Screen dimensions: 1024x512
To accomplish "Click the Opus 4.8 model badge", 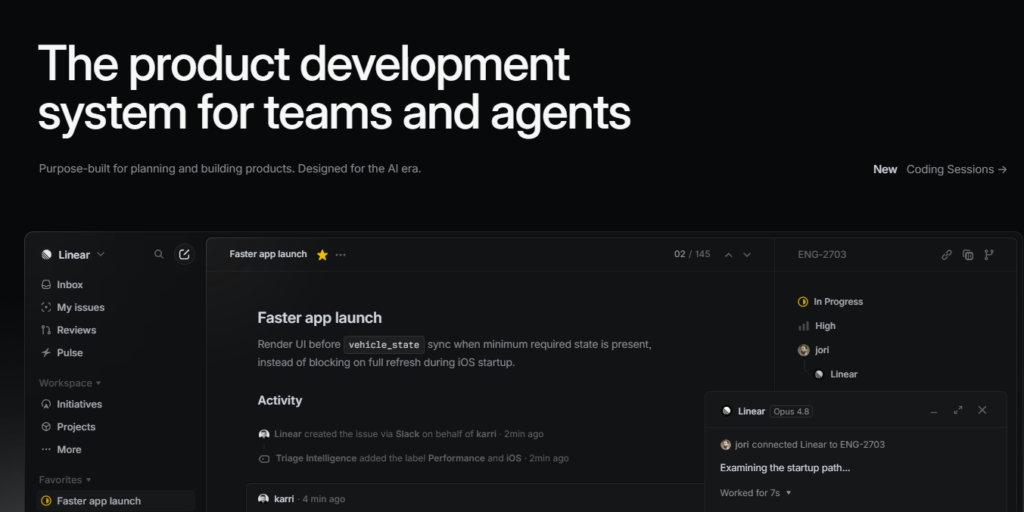I will click(791, 411).
